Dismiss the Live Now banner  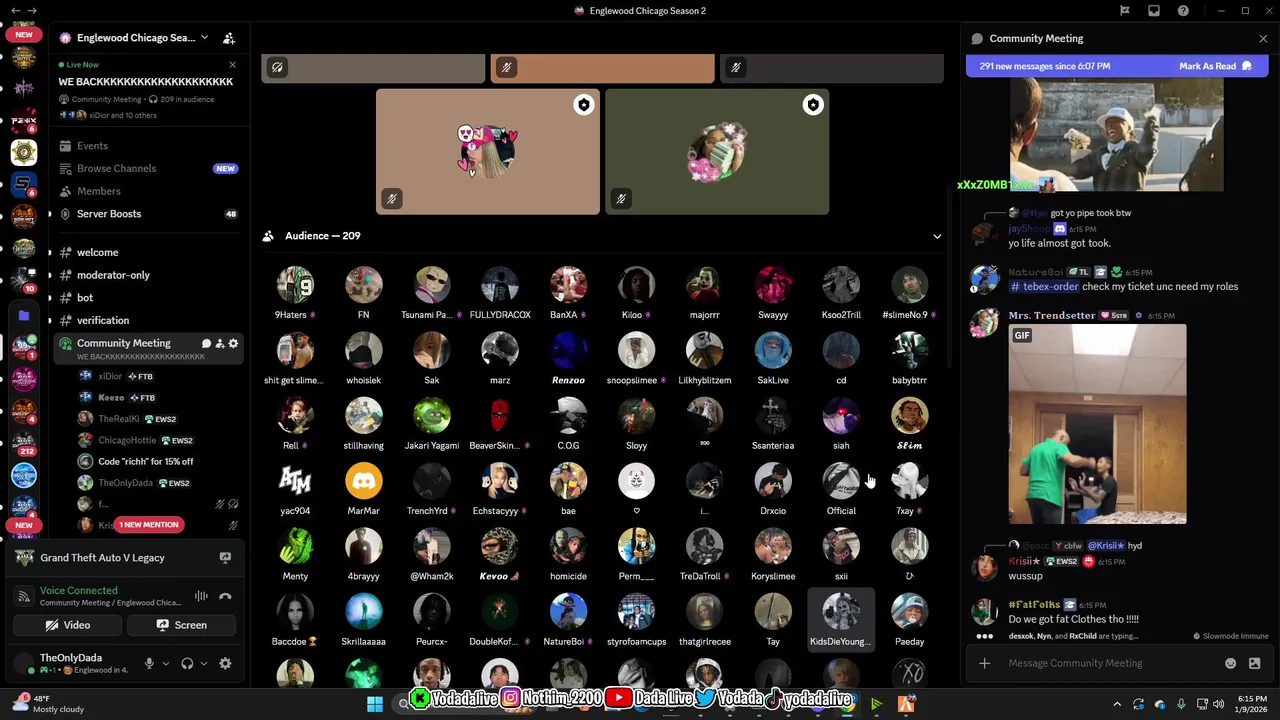[232, 65]
